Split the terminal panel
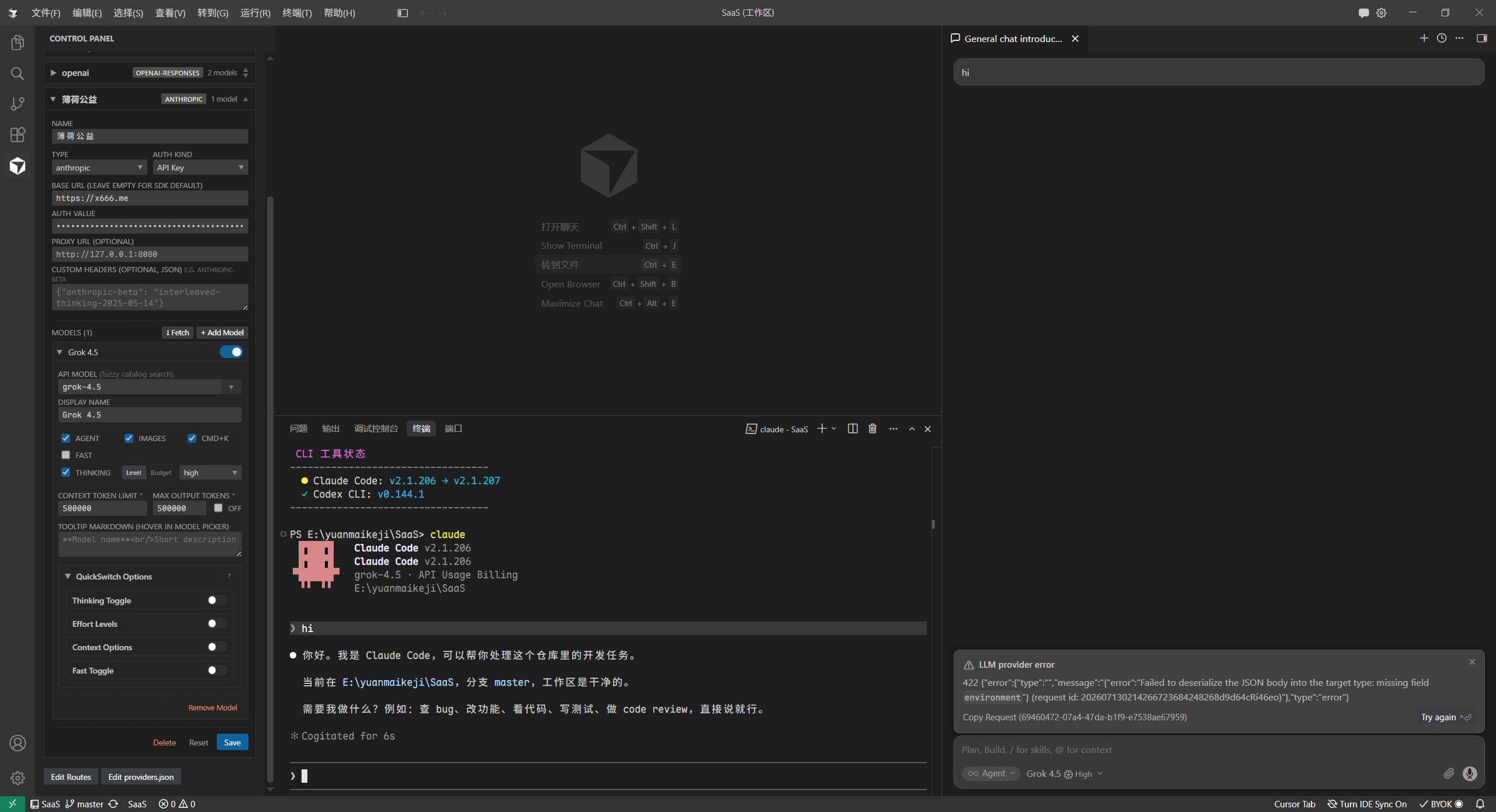The height and width of the screenshot is (812, 1496). click(x=853, y=429)
